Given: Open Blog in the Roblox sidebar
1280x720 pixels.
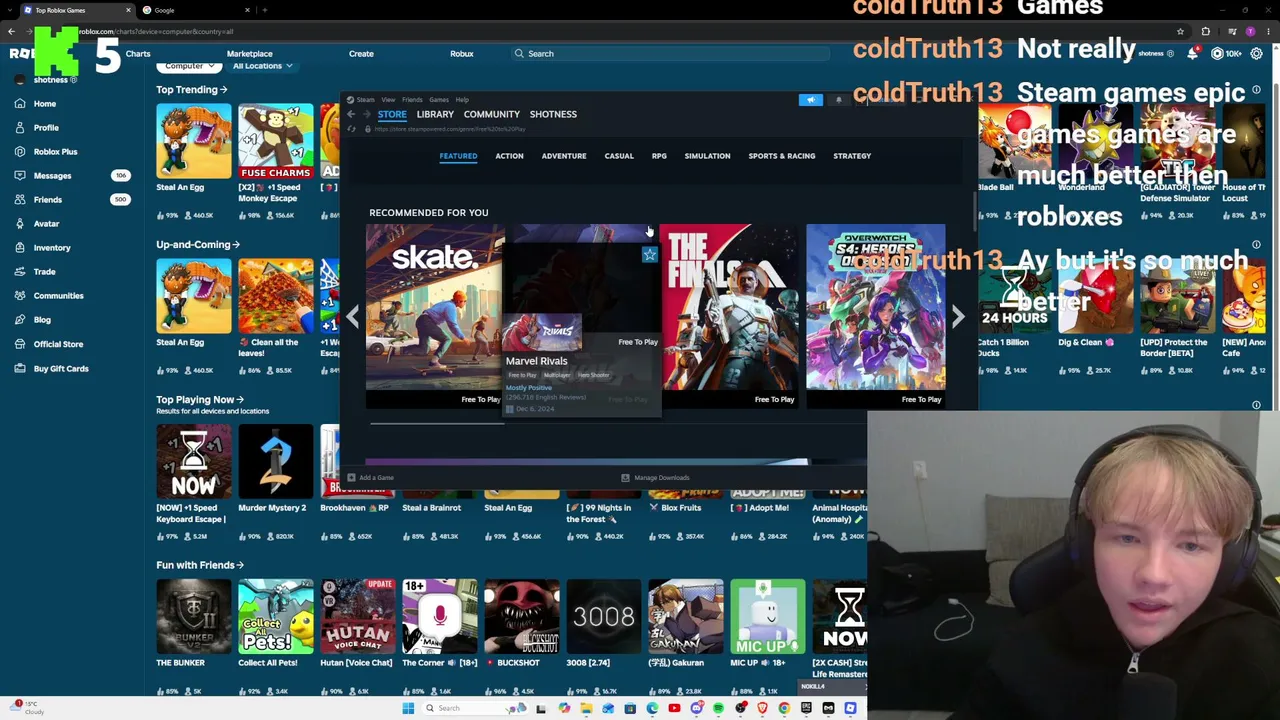Looking at the screenshot, I should click(x=42, y=319).
